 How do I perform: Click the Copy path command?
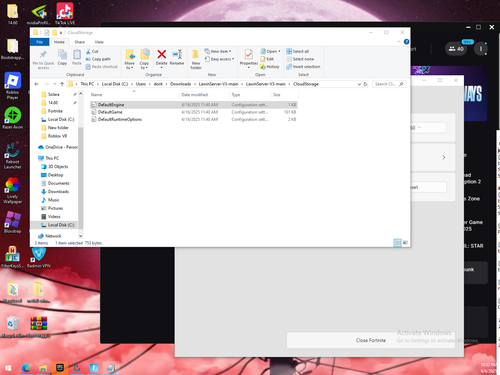pos(98,59)
